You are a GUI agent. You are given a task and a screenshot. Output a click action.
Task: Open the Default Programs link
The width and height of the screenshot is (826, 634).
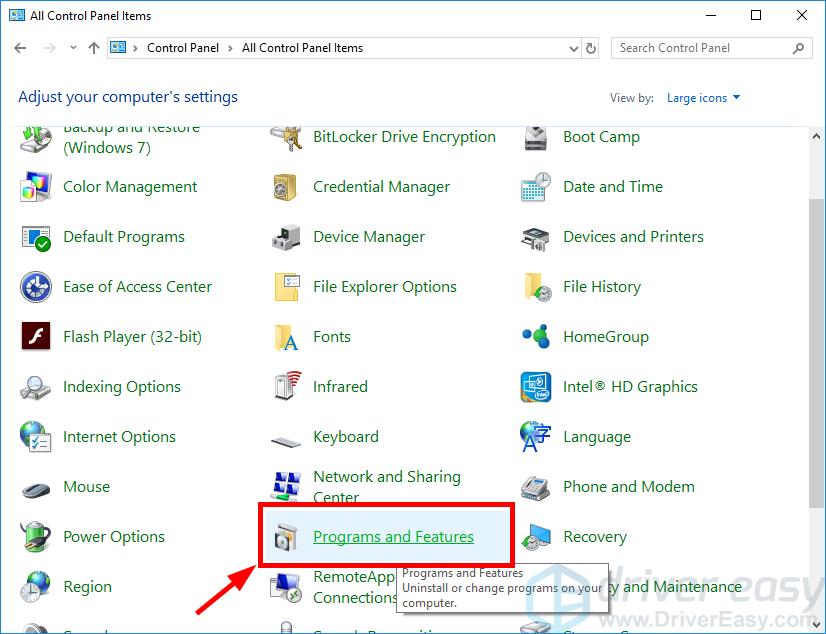click(x=124, y=237)
